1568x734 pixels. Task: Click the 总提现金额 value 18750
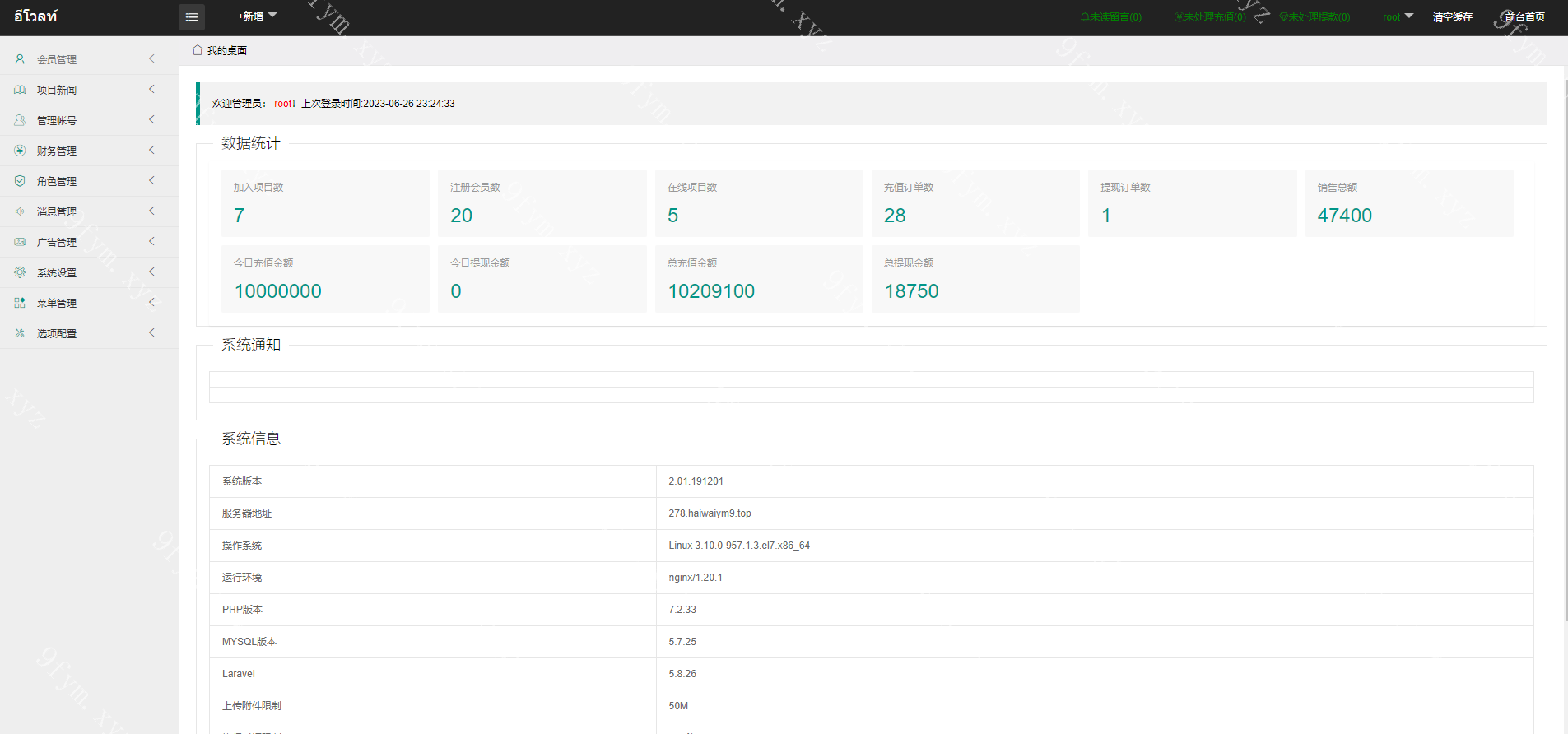(911, 291)
